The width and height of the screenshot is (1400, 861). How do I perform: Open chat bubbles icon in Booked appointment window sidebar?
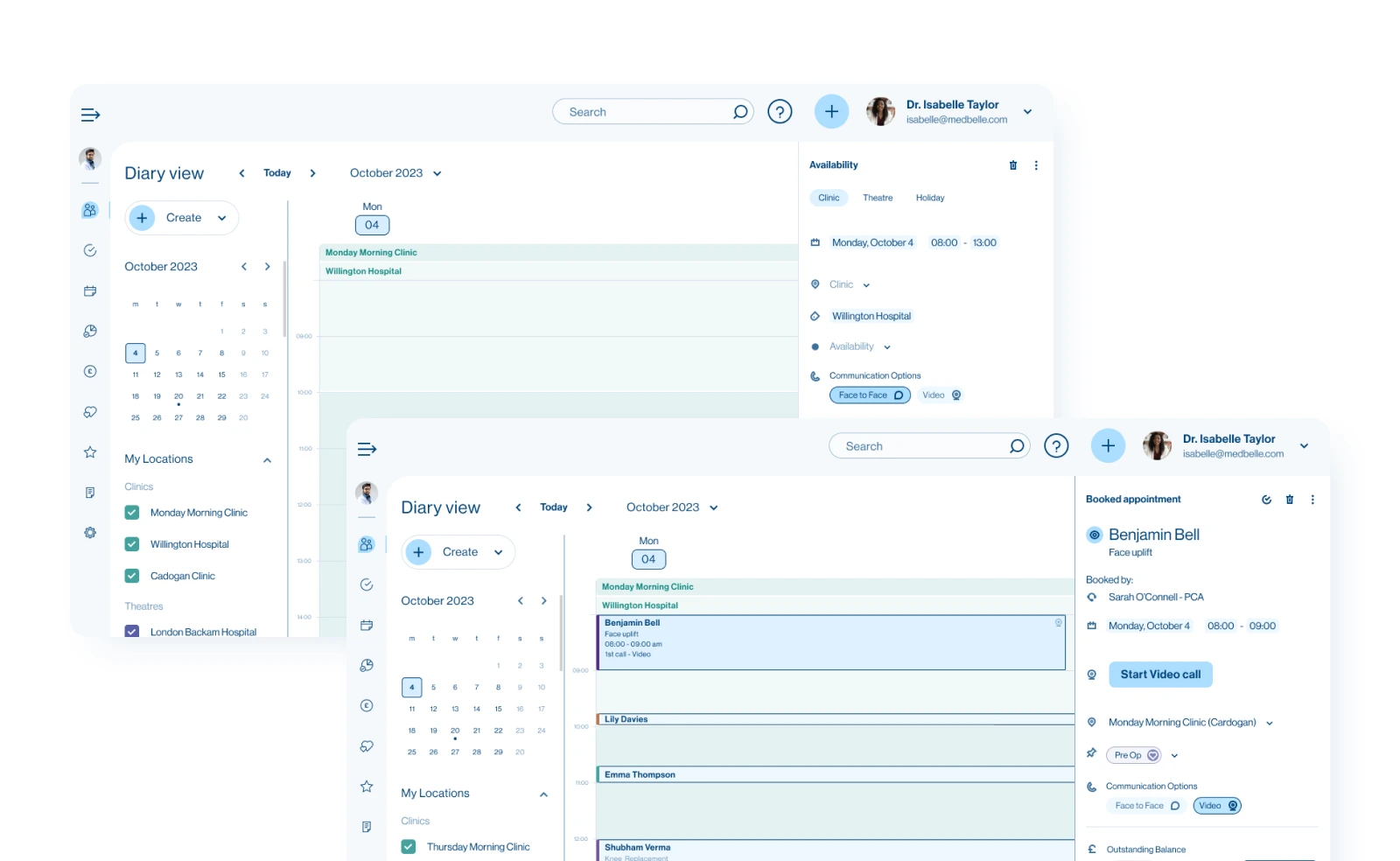pos(367,746)
